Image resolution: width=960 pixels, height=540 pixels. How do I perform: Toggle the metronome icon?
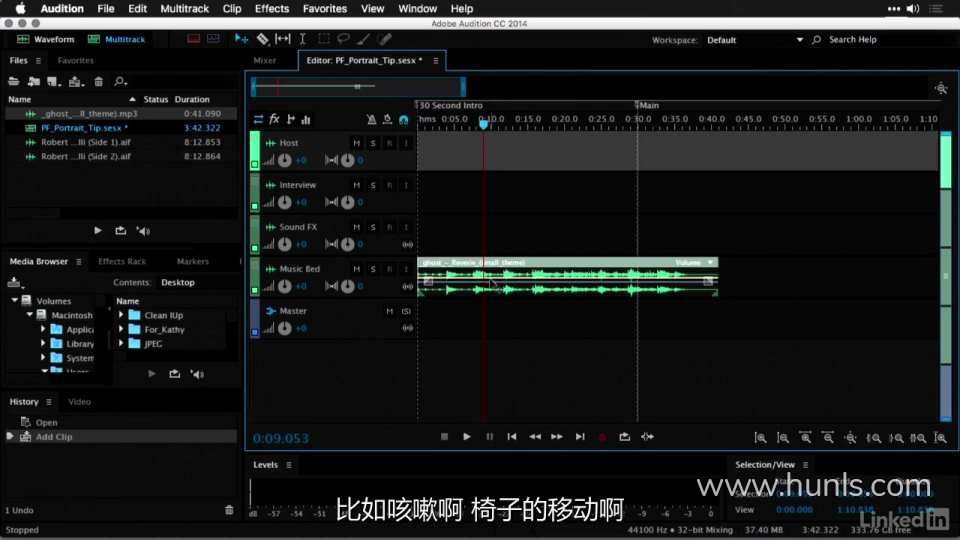372,119
